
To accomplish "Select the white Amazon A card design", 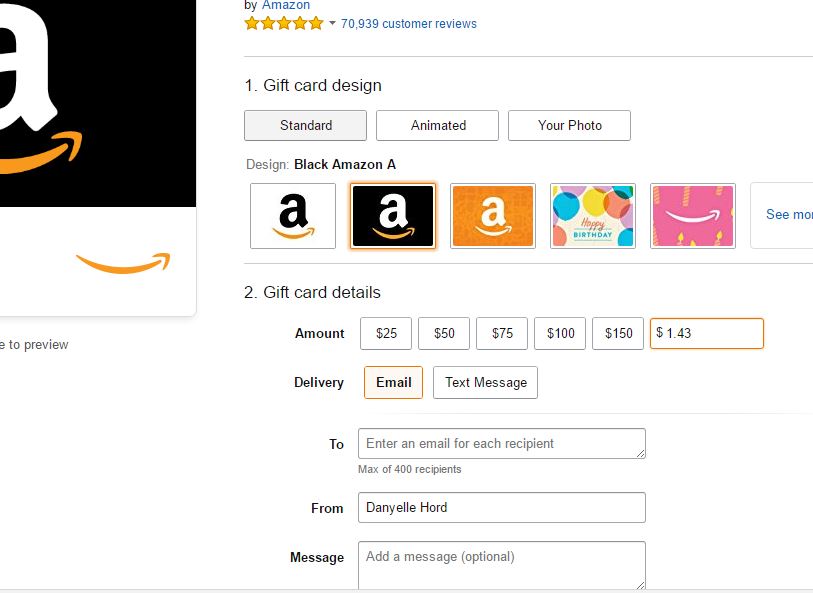I will (x=292, y=216).
